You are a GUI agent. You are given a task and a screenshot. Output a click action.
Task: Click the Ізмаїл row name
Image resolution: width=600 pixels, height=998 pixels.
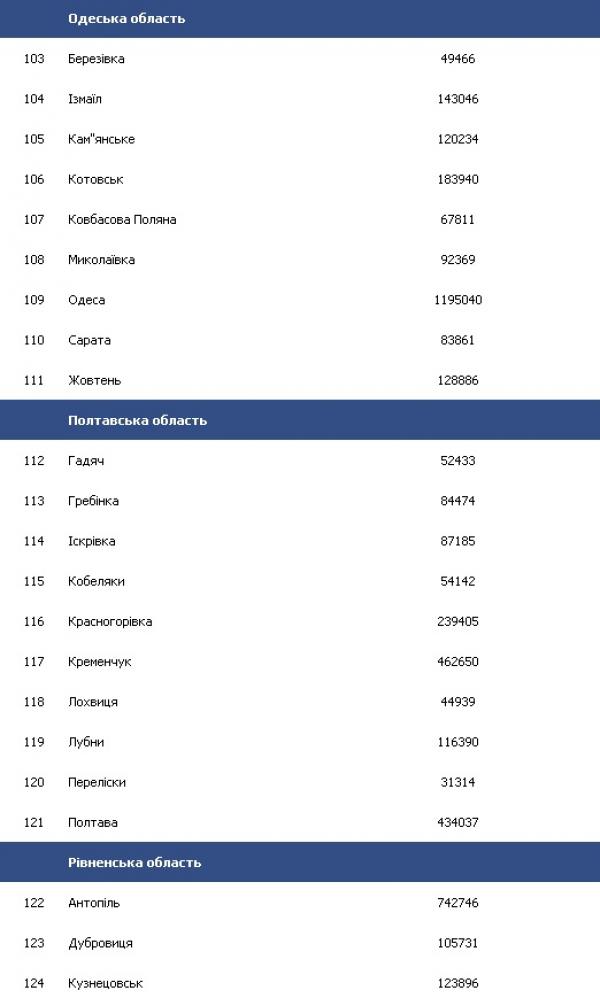pos(85,99)
